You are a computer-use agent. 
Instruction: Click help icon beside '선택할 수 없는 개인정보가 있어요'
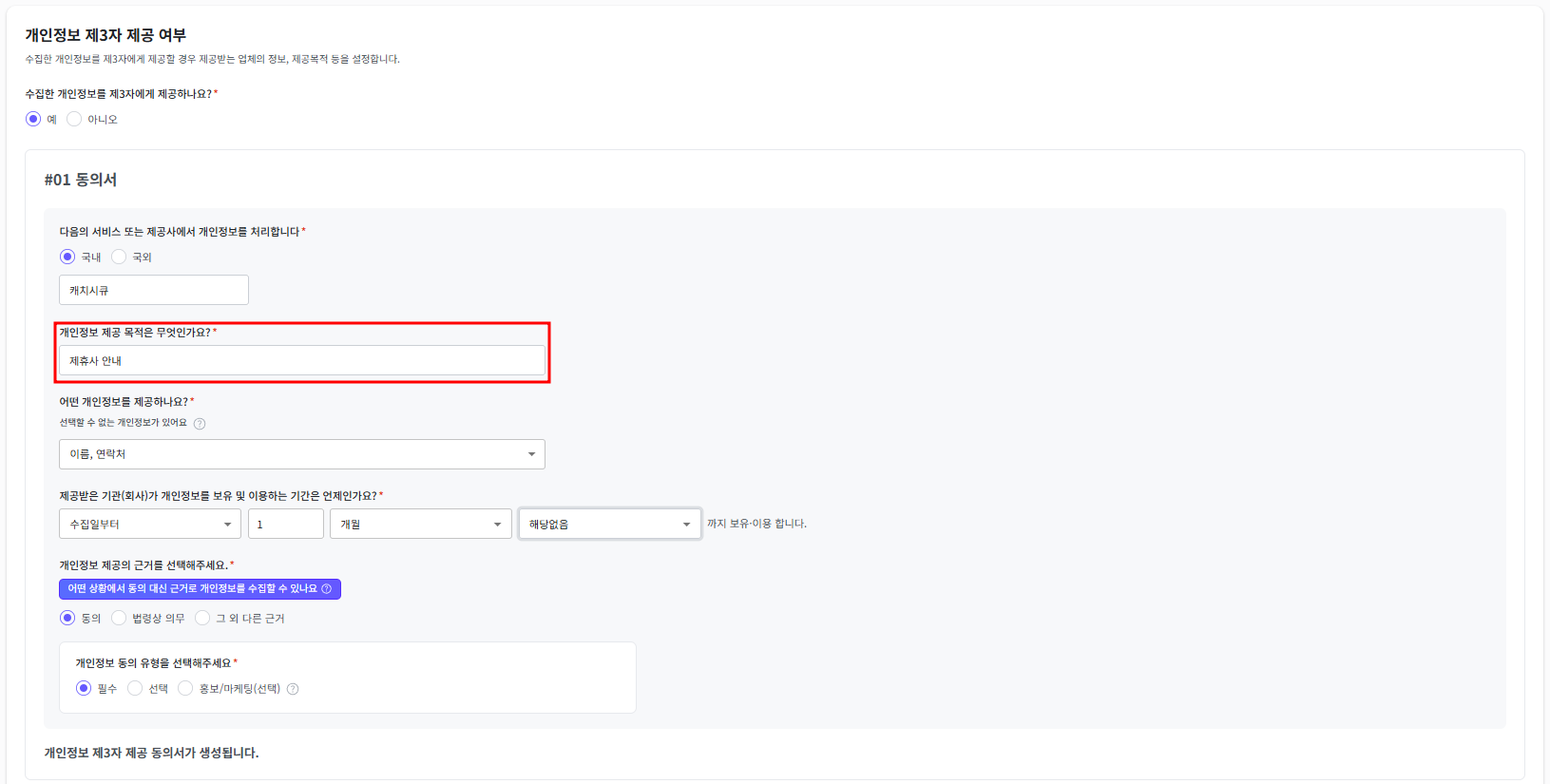(200, 424)
